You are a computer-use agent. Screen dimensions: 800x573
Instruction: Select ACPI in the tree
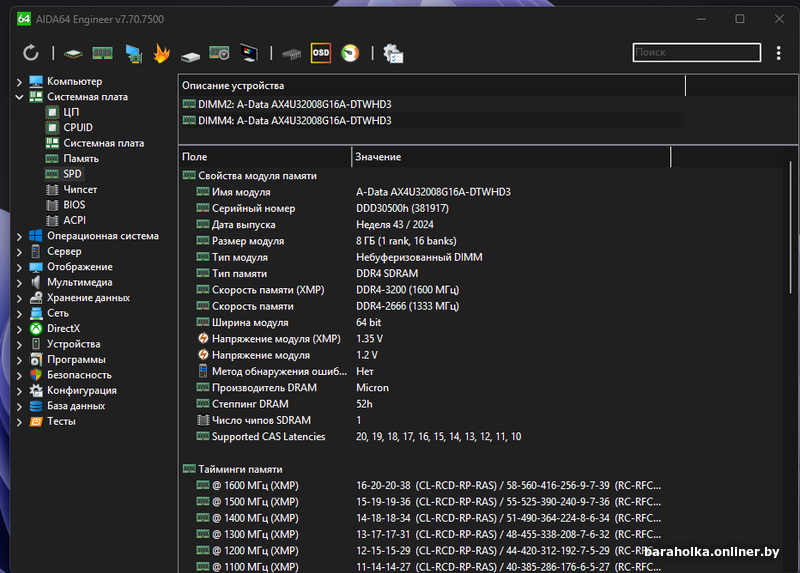coord(74,220)
